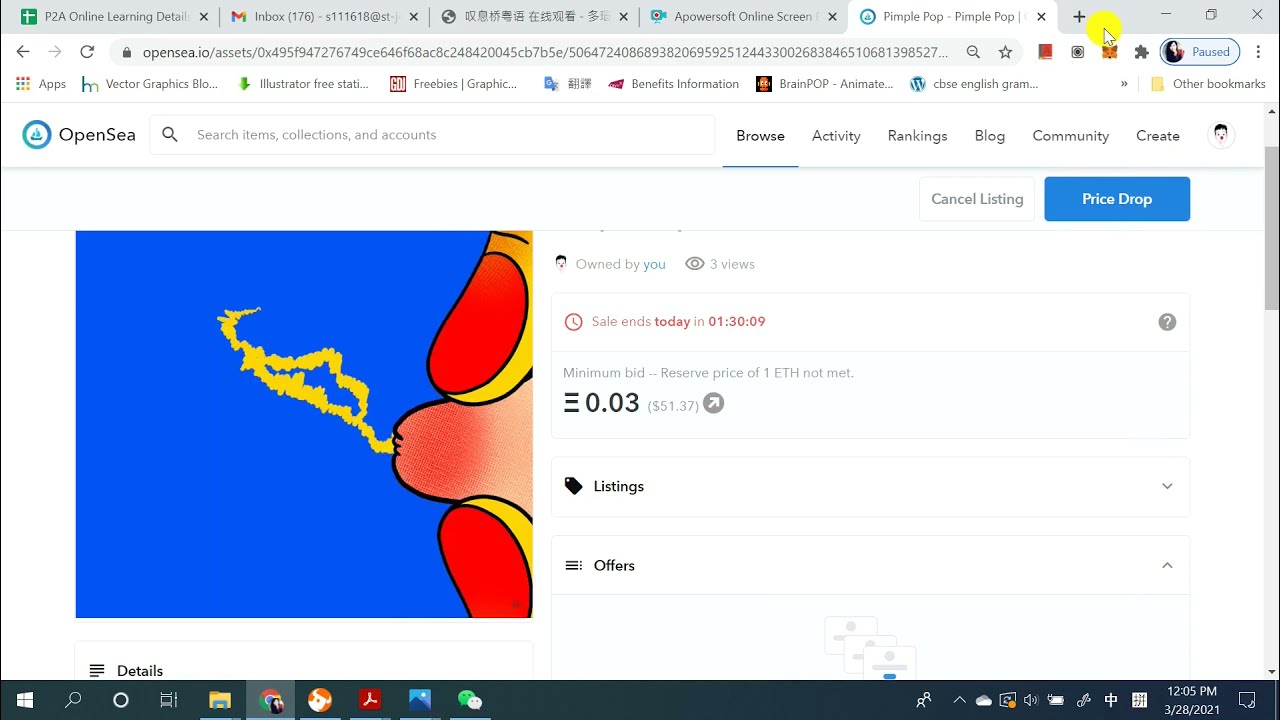Click the Price Drop button

pyautogui.click(x=1117, y=199)
